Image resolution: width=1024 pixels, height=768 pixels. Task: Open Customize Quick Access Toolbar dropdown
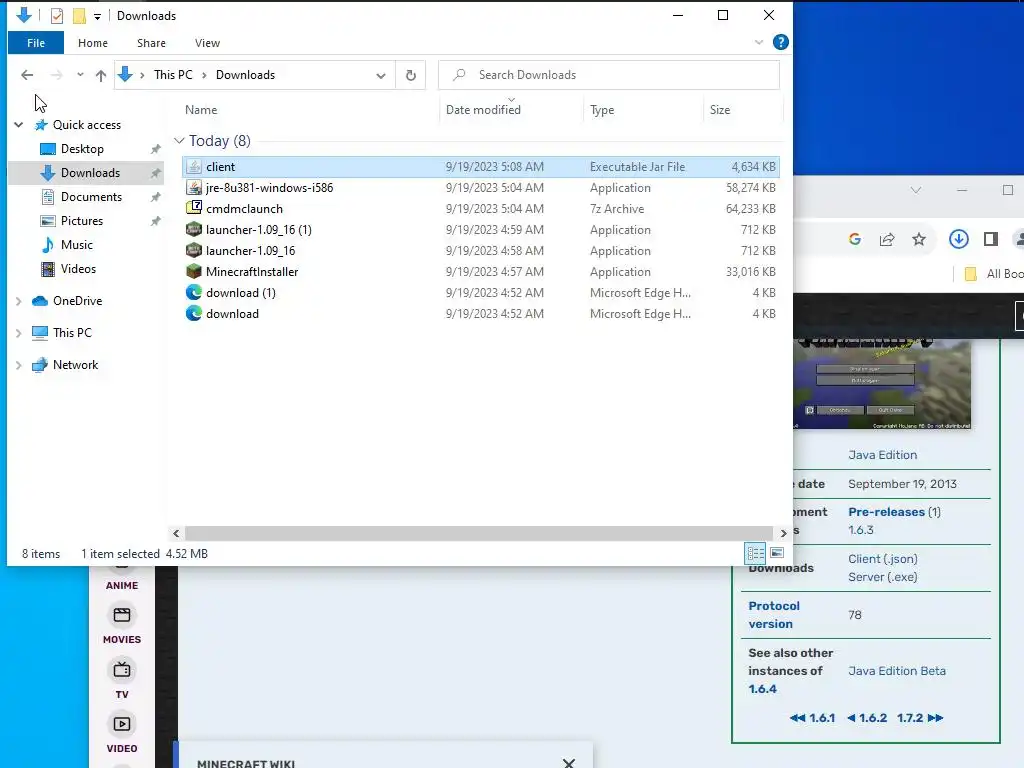[97, 16]
